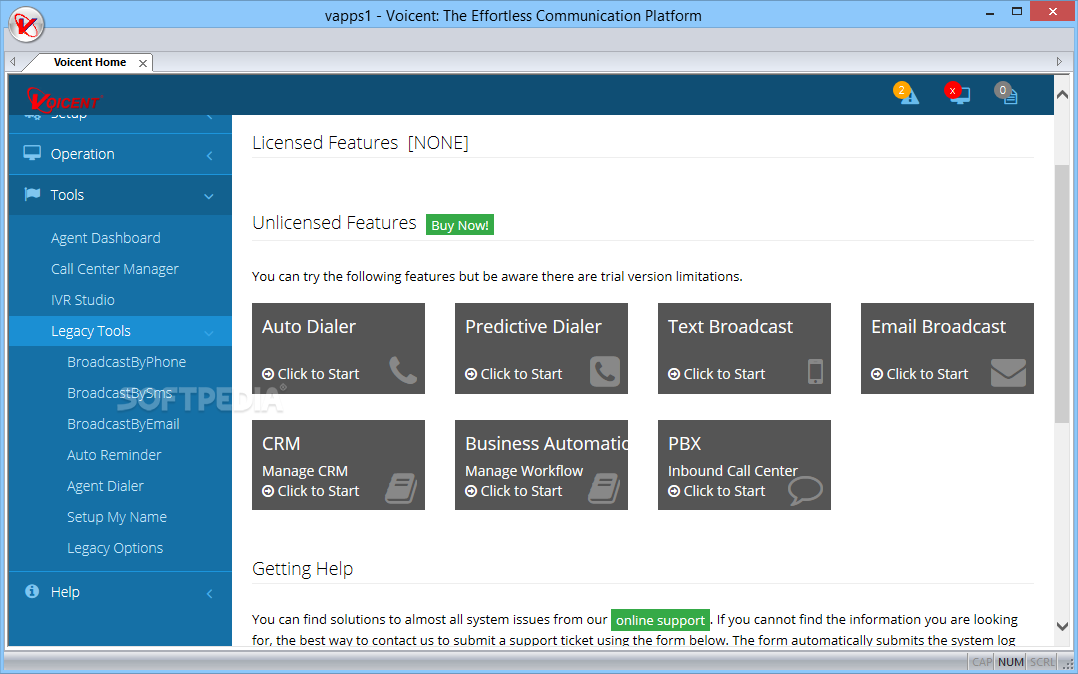Open IVR Studio
This screenshot has height=674, width=1078.
point(82,300)
